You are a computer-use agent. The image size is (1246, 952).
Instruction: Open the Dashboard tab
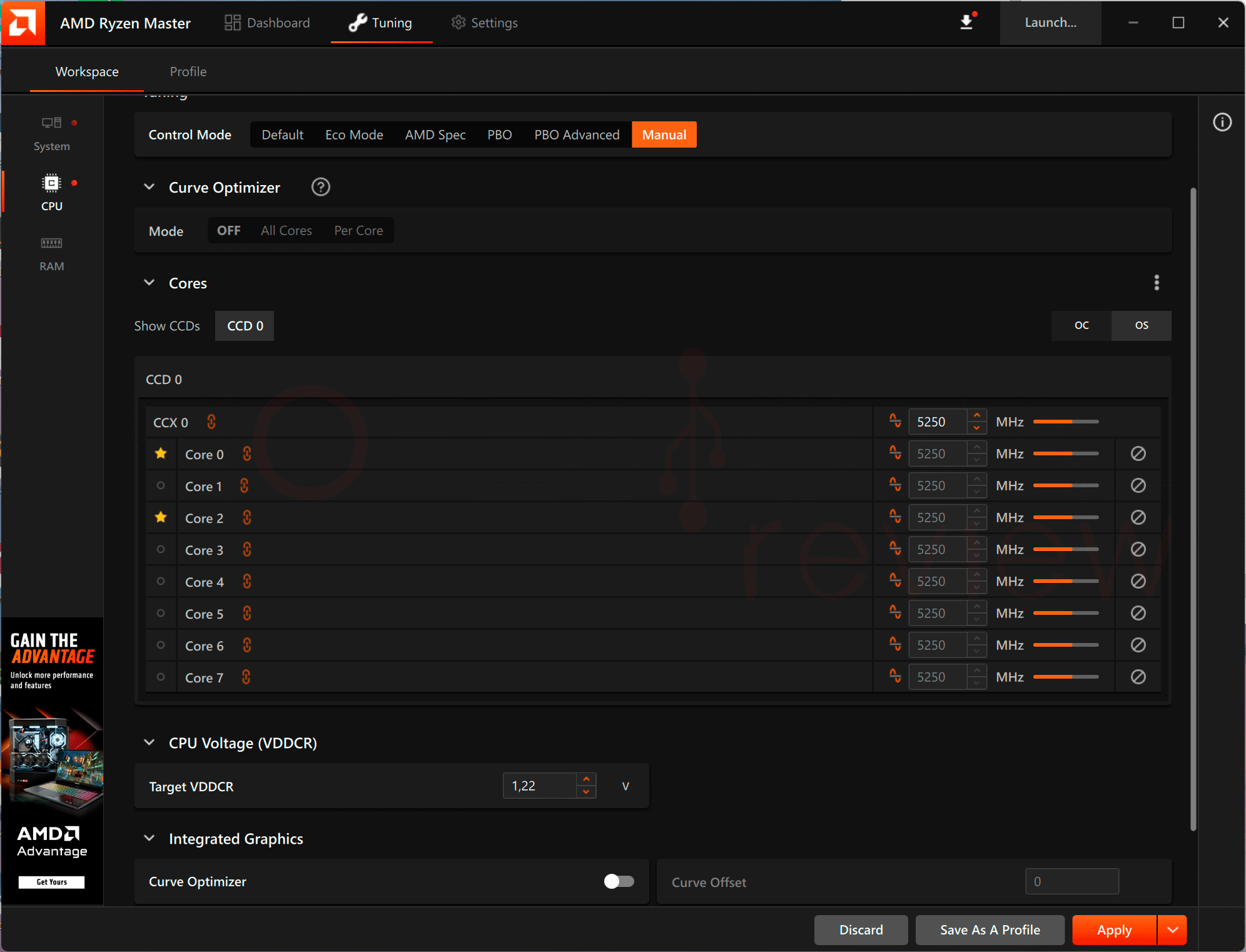[267, 23]
